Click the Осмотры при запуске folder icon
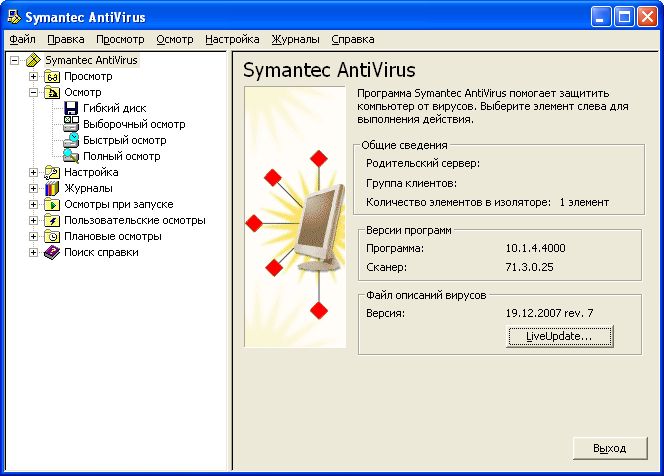The image size is (664, 476). click(x=52, y=204)
